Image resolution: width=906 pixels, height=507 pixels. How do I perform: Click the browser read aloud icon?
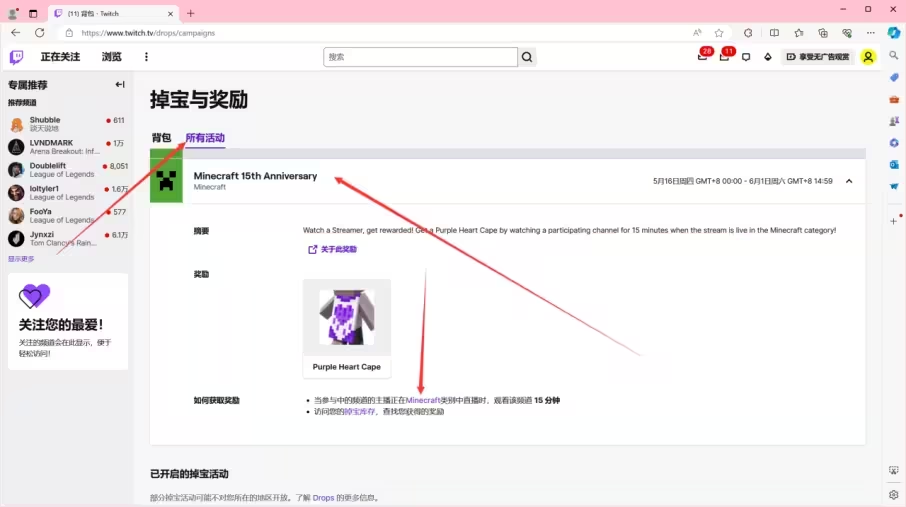(x=697, y=33)
